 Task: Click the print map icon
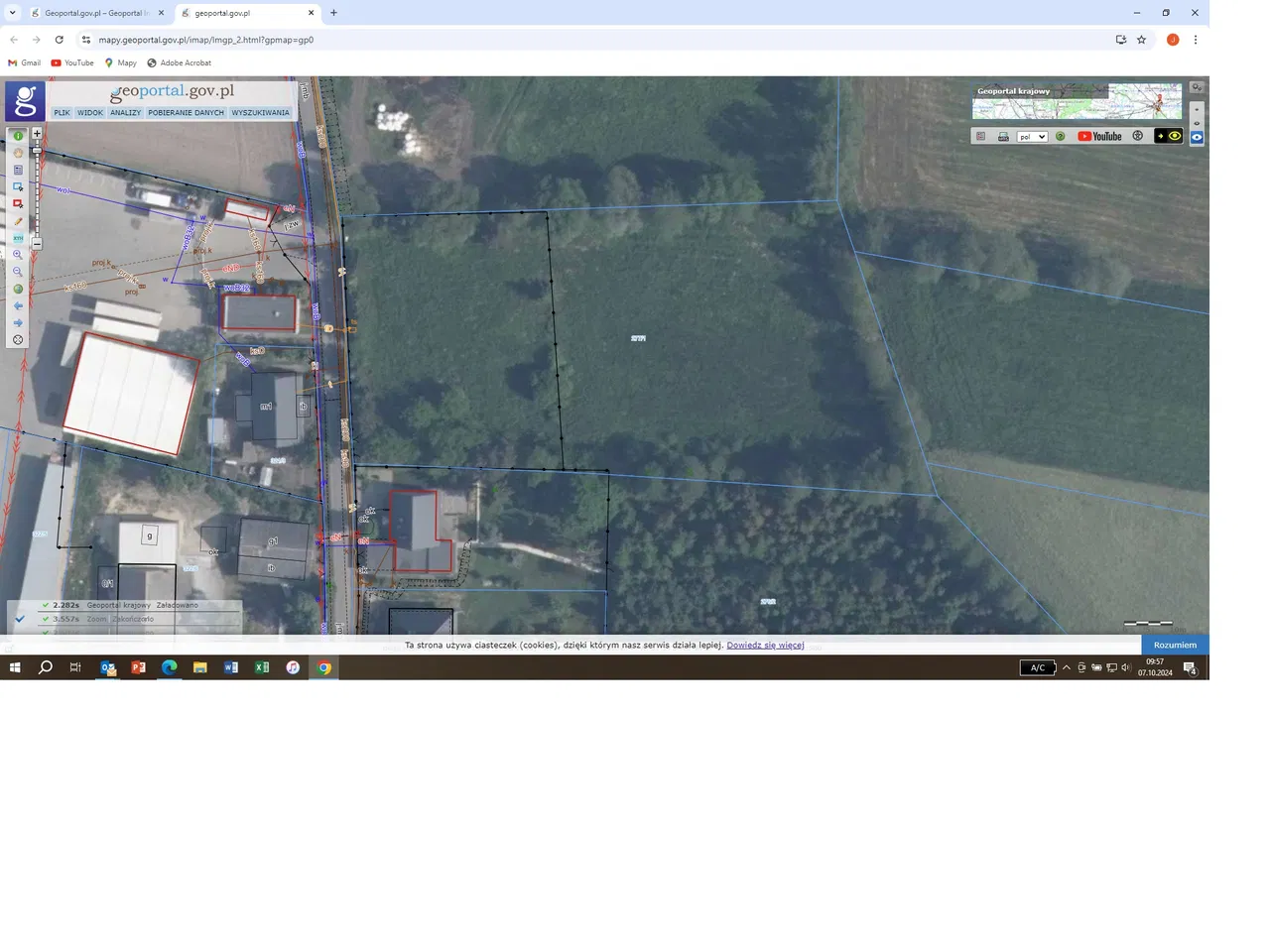(1003, 137)
